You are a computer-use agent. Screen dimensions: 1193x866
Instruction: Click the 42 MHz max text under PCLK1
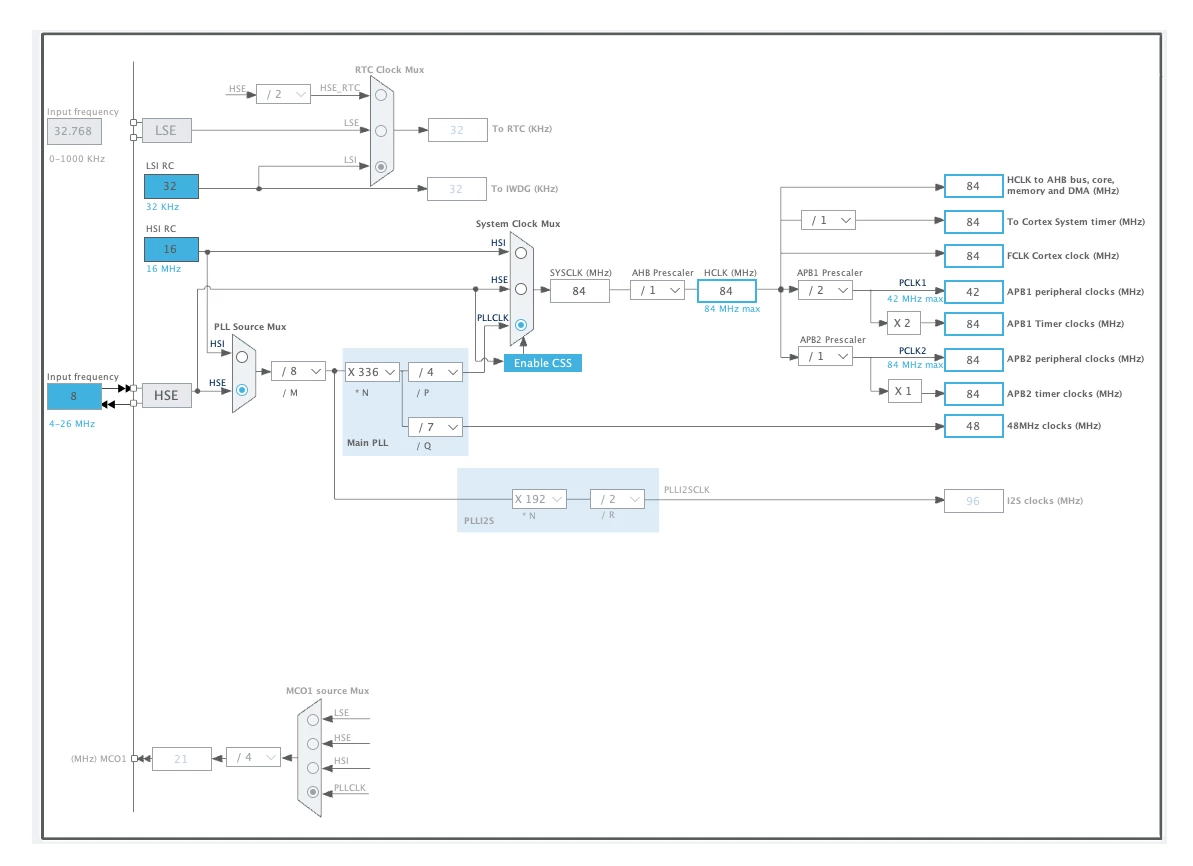tap(915, 298)
